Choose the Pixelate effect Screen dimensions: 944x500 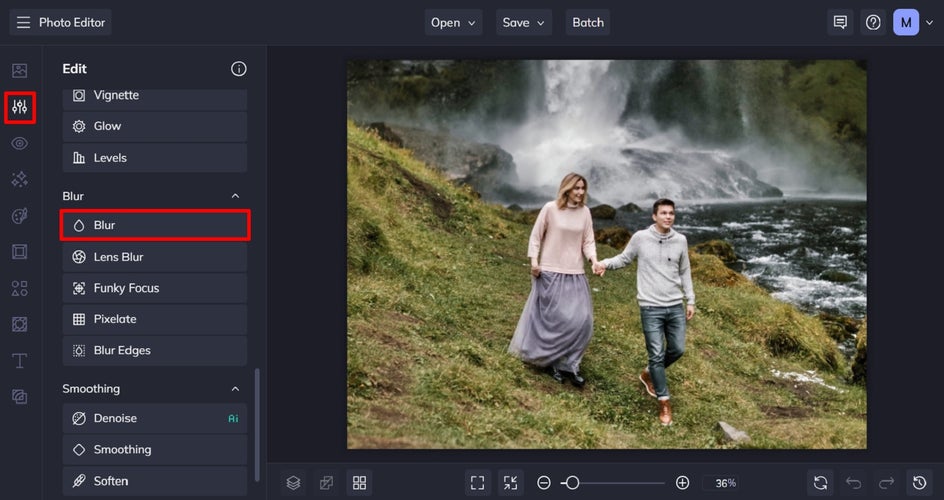(x=154, y=319)
